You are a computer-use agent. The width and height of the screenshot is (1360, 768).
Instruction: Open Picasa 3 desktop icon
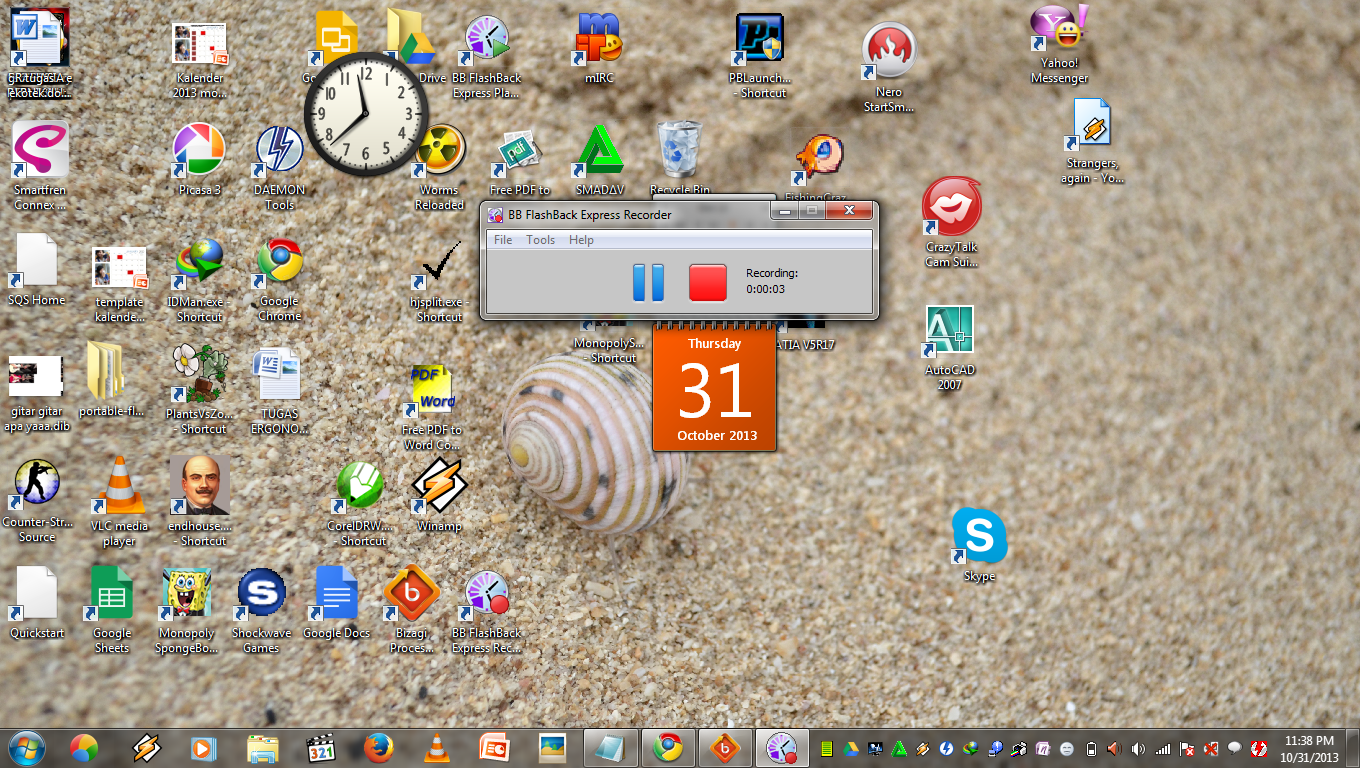[x=199, y=160]
